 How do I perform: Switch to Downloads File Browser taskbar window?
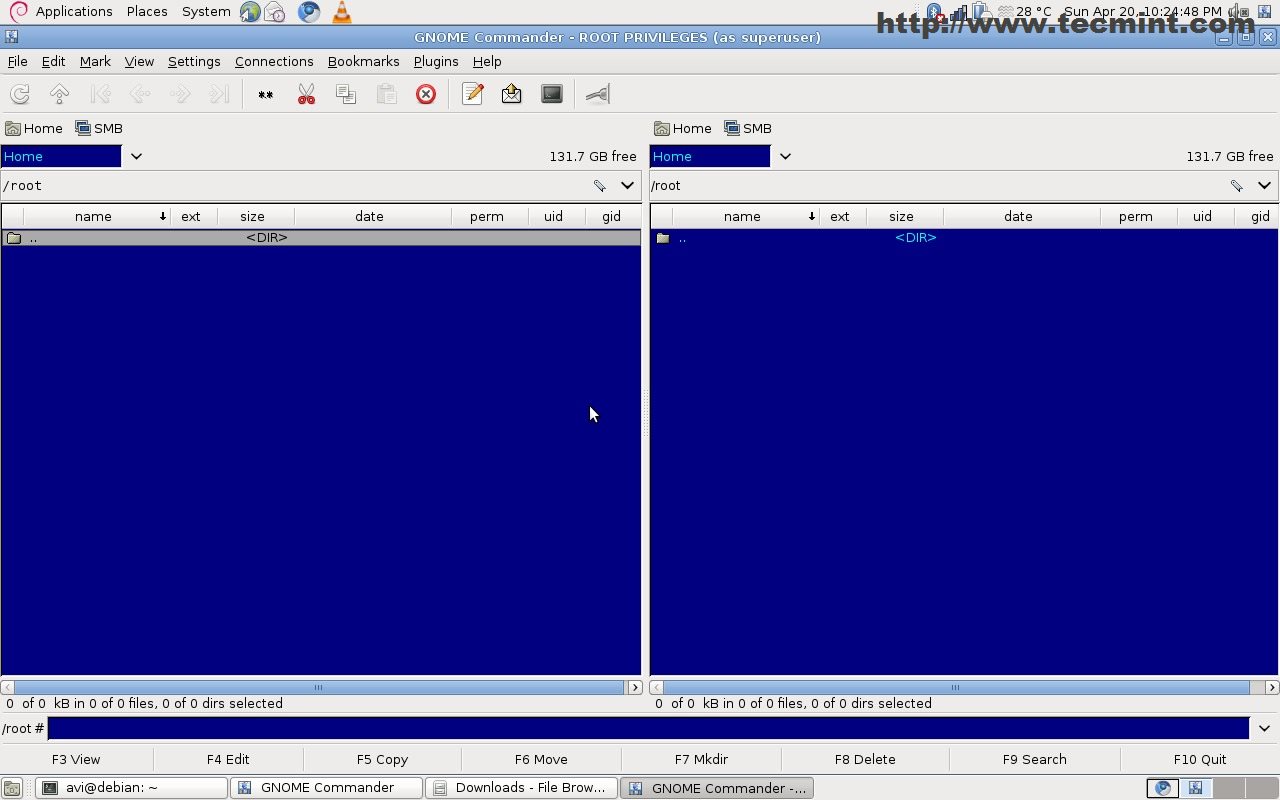[520, 788]
